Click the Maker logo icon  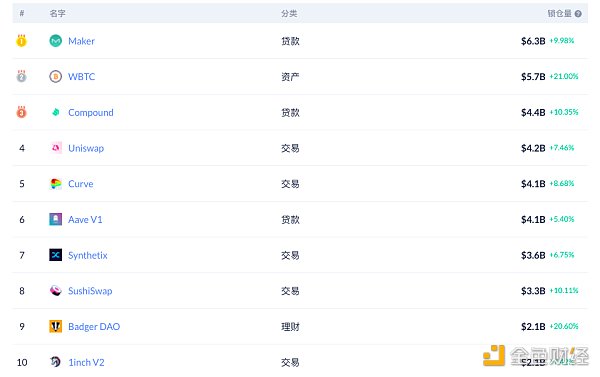[x=55, y=41]
